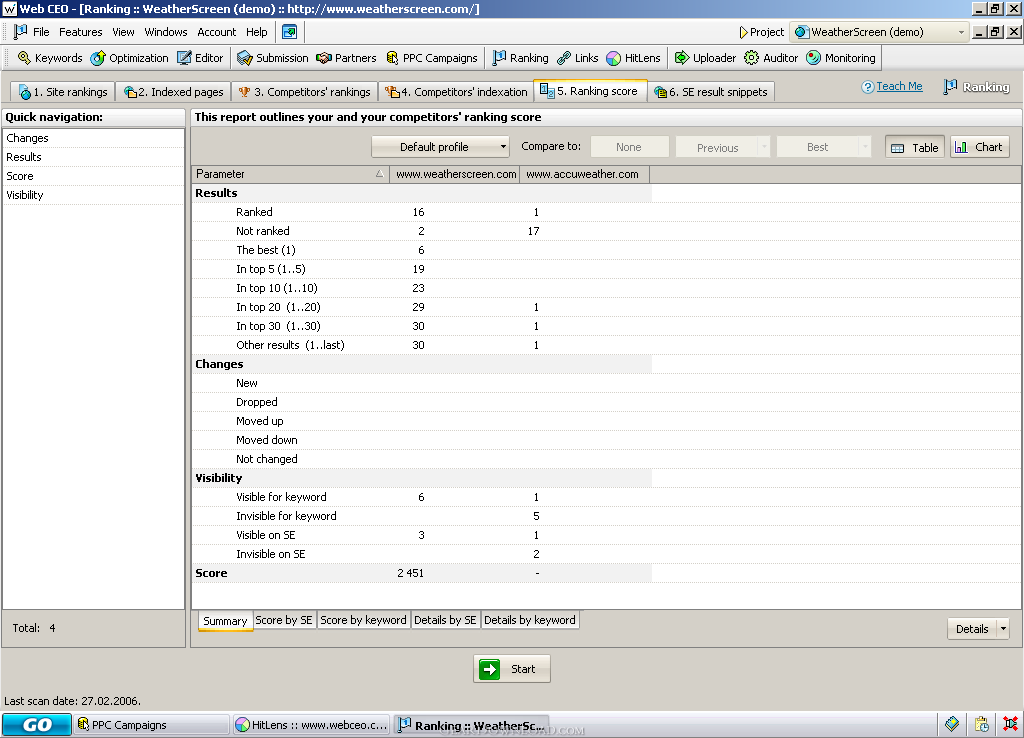Screen dimensions: 1024x738
Task: Select the Details by SE tab
Action: 445,620
